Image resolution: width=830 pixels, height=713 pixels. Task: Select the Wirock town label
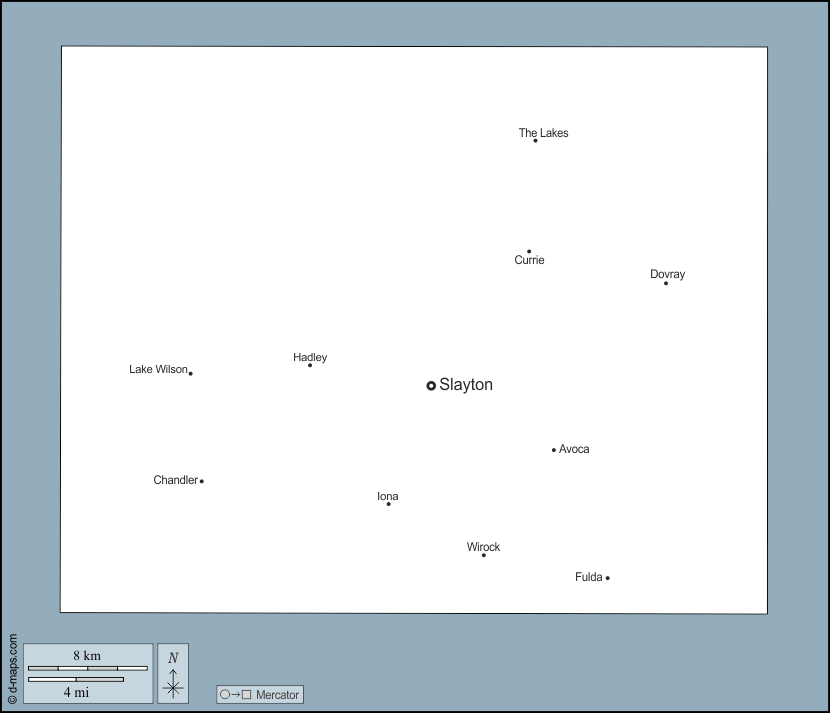pos(483,547)
